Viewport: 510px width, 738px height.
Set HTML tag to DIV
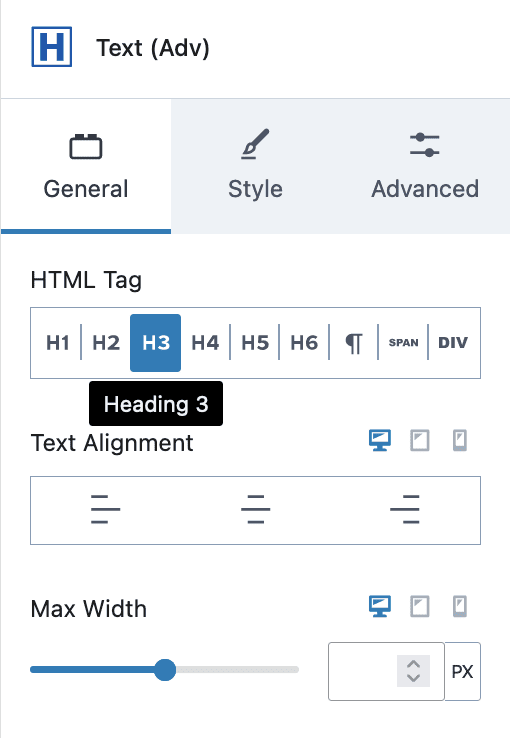(453, 343)
